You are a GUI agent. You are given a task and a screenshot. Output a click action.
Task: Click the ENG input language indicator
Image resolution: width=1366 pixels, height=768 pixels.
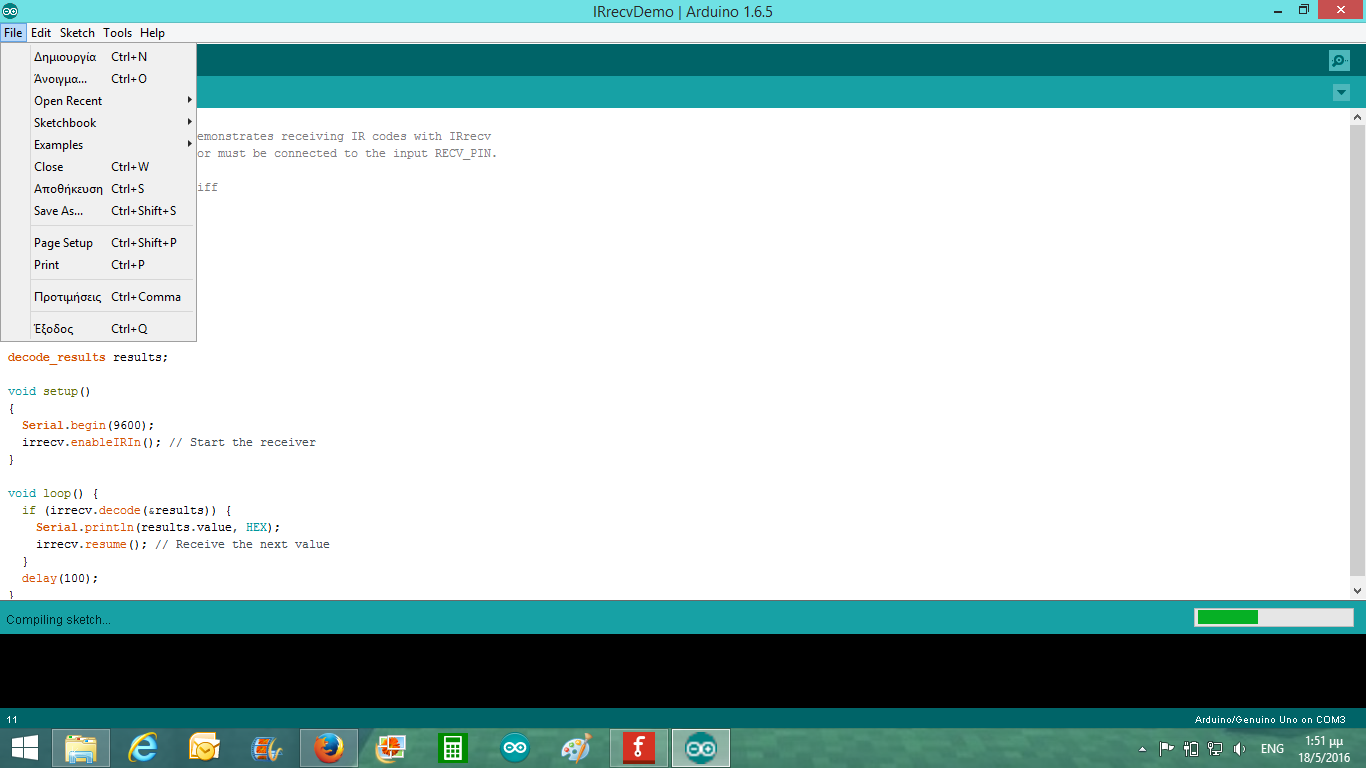pyautogui.click(x=1272, y=748)
